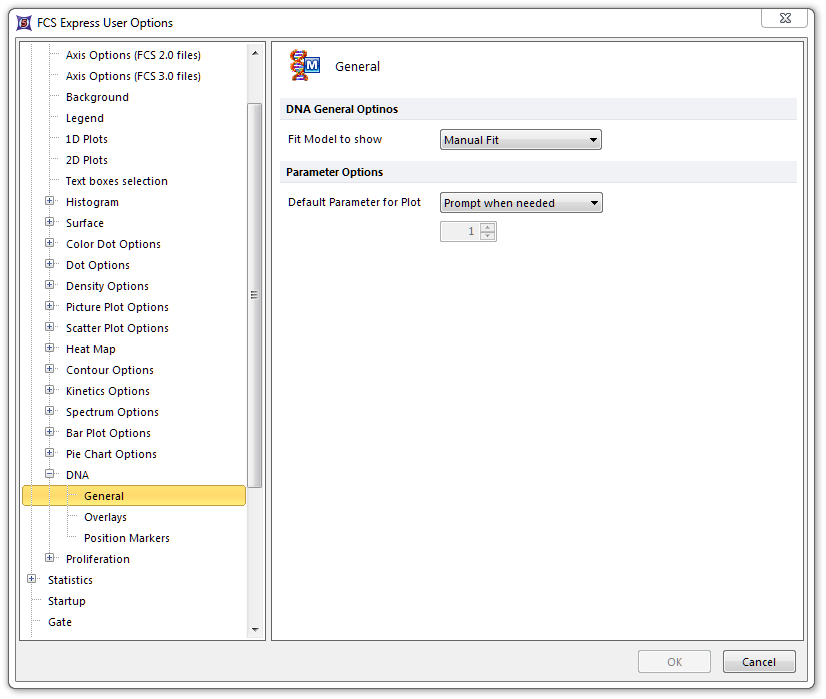Expand the Pie Chart Options node
Image resolution: width=826 pixels, height=699 pixels.
click(50, 453)
